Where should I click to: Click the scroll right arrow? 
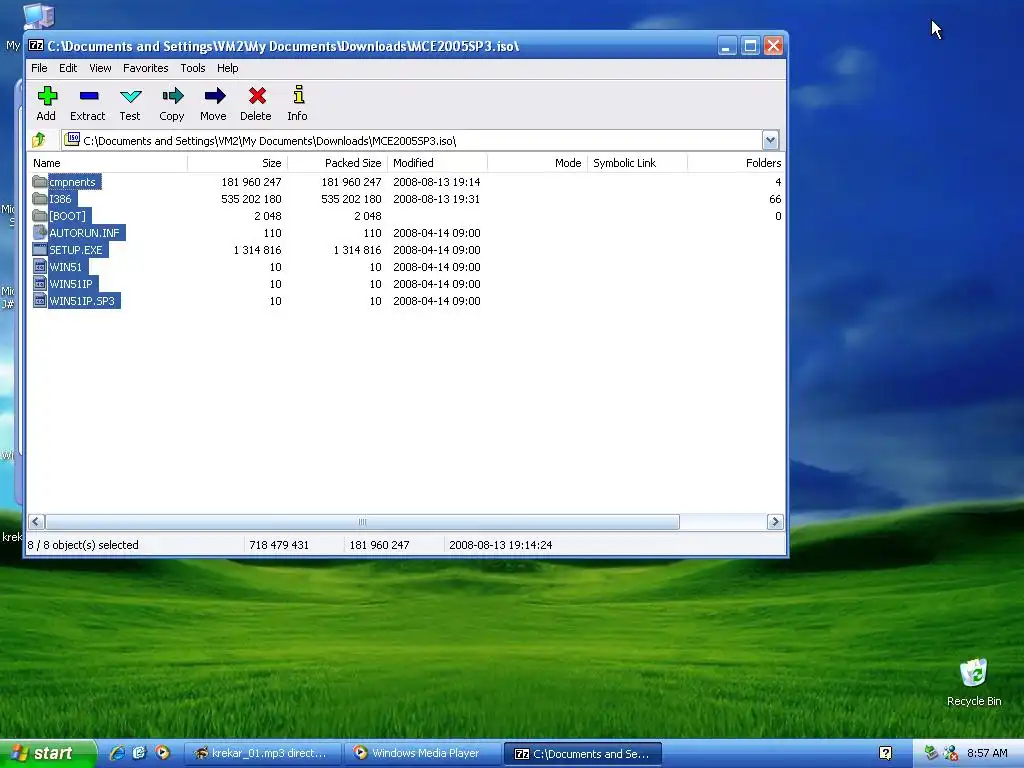coord(775,522)
